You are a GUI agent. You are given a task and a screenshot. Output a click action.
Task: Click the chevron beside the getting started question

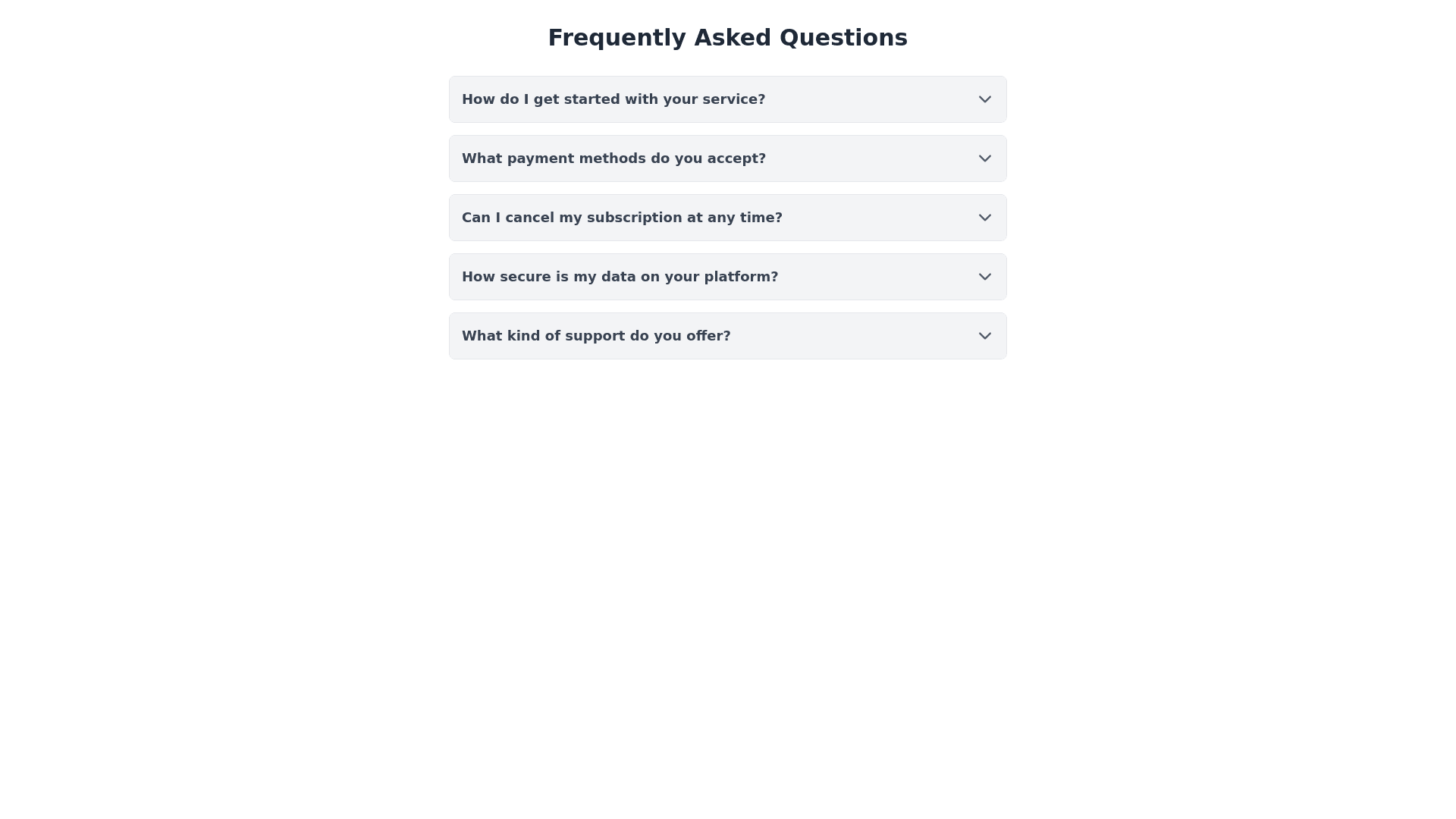click(x=984, y=99)
